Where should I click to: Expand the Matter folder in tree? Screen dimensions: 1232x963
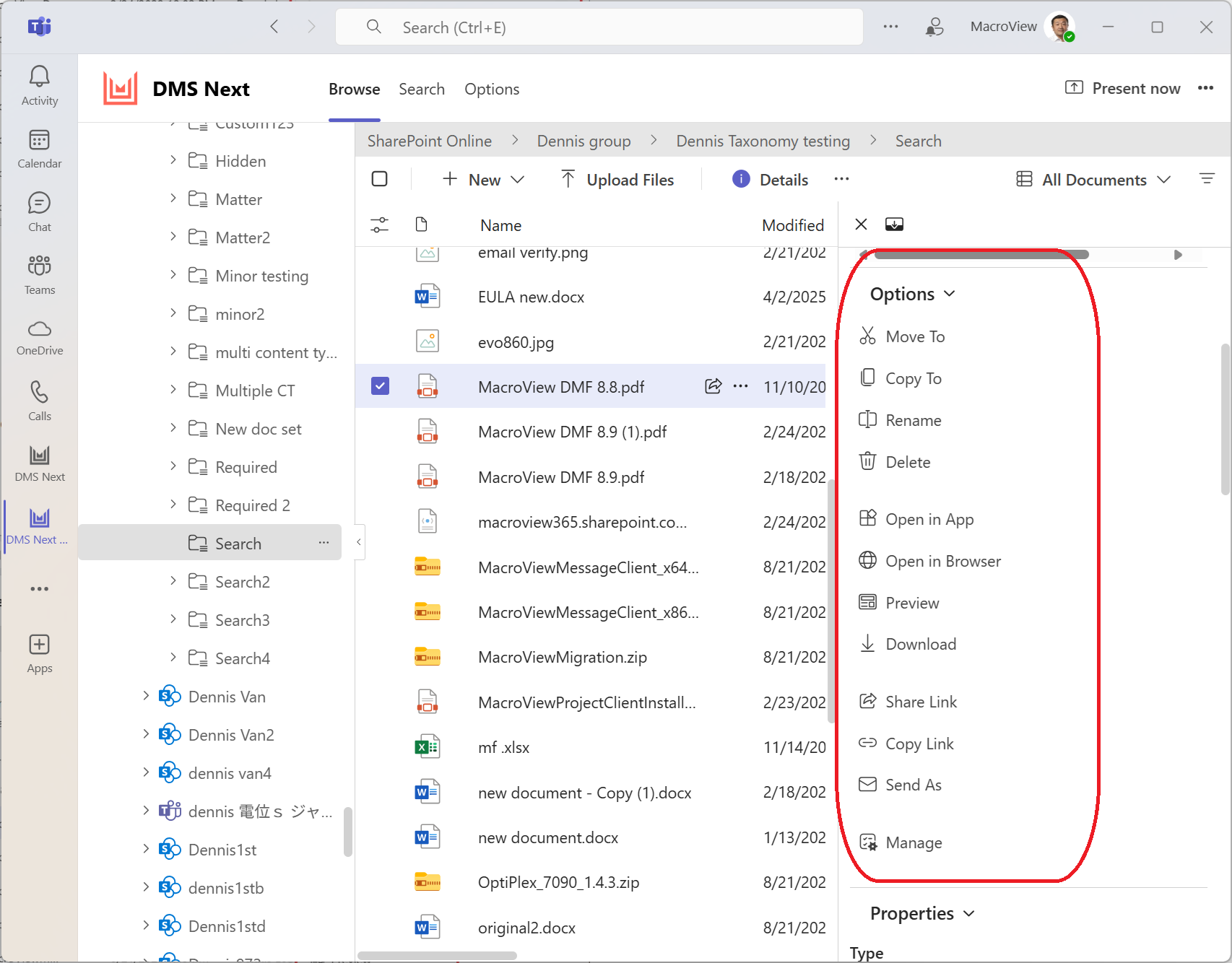173,198
